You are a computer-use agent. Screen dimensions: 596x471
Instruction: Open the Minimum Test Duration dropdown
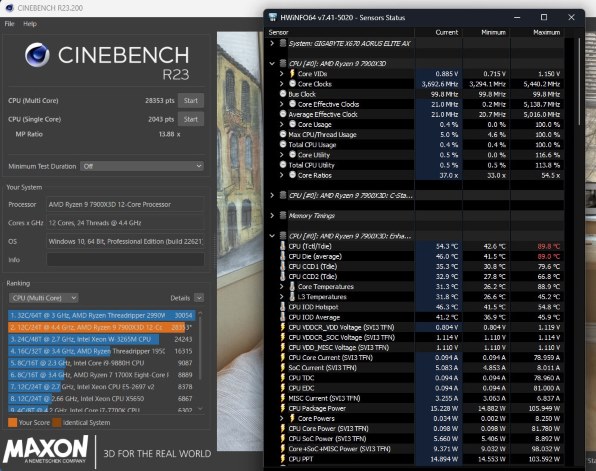(142, 166)
